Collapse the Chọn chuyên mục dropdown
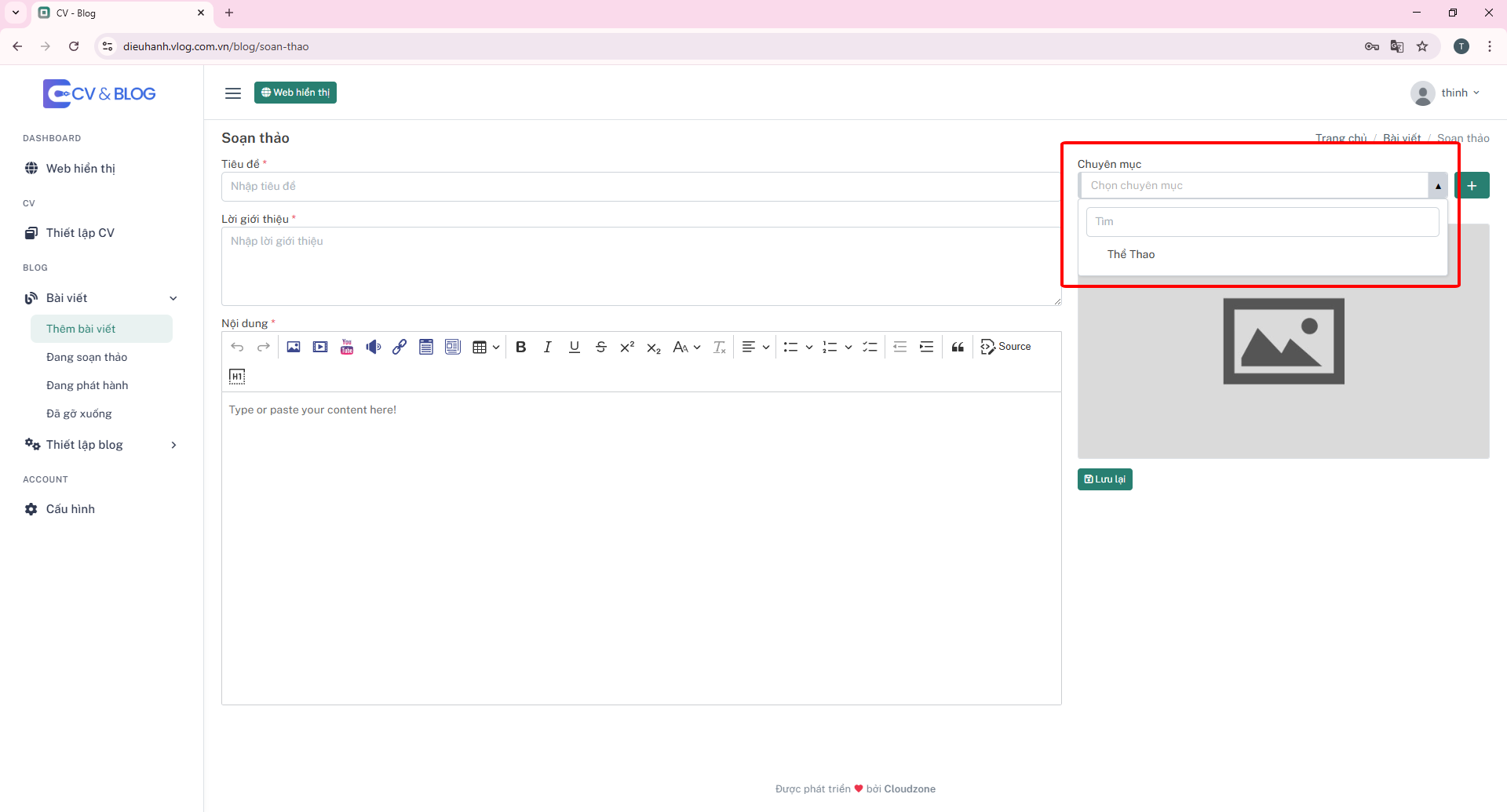Image resolution: width=1507 pixels, height=812 pixels. [x=1437, y=186]
